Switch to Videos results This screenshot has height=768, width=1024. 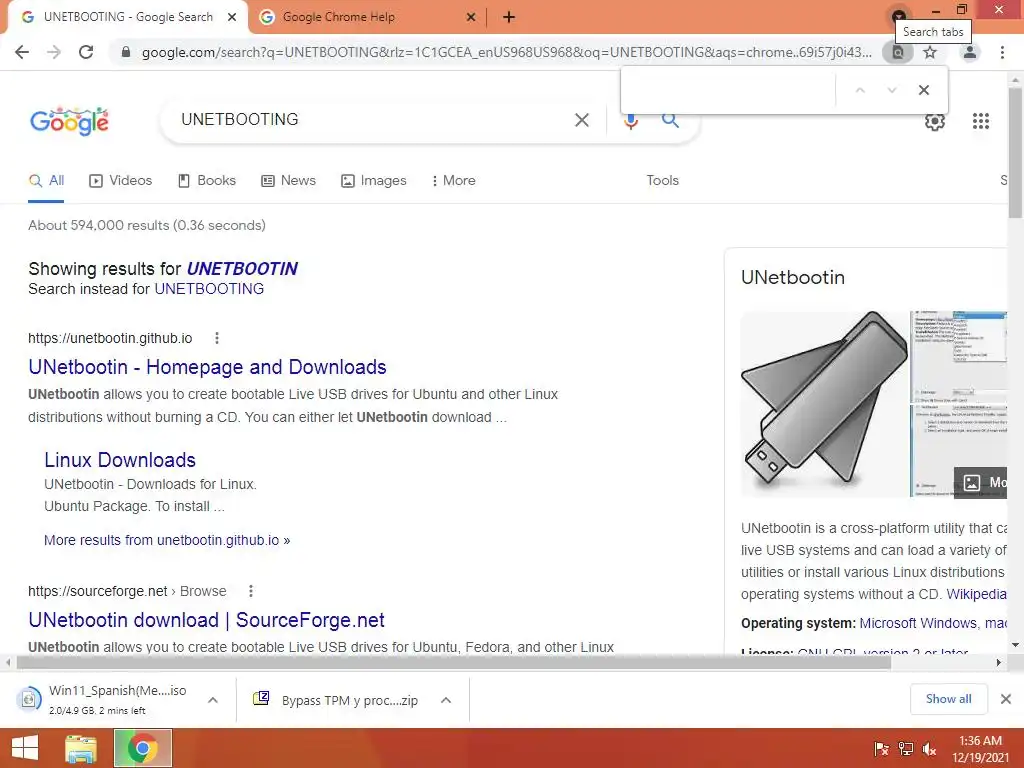120,181
